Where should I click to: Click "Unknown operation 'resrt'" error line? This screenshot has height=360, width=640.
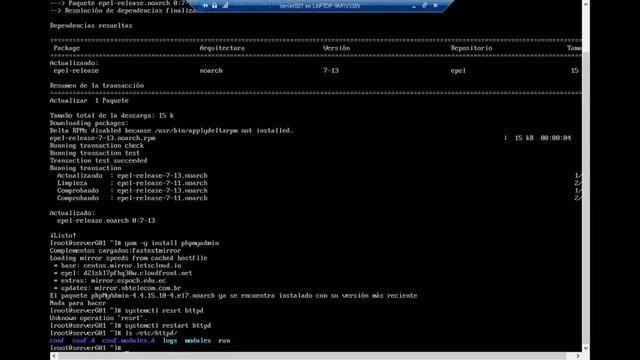point(98,318)
